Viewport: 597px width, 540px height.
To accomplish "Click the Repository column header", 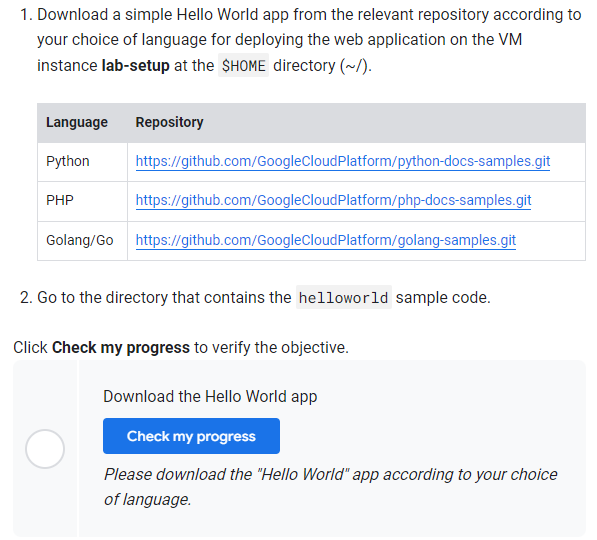I will 169,122.
